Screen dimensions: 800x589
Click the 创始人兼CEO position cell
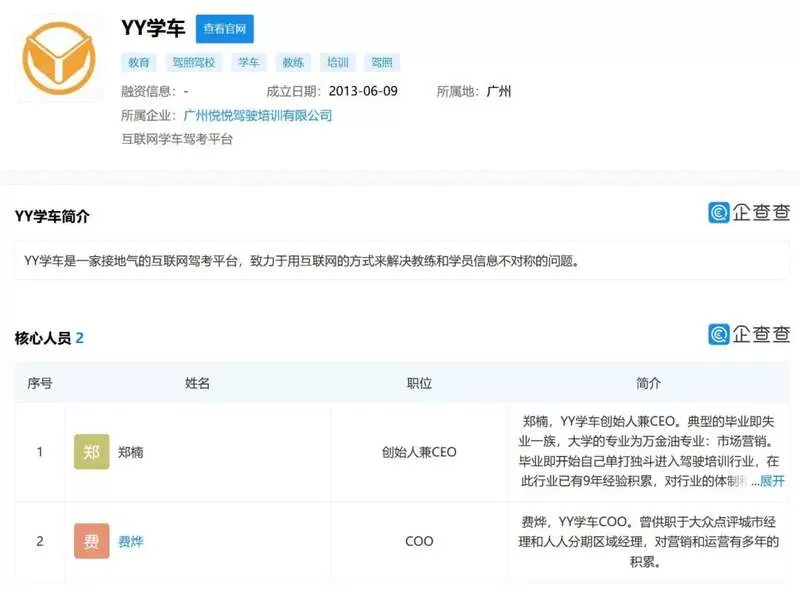pyautogui.click(x=419, y=452)
